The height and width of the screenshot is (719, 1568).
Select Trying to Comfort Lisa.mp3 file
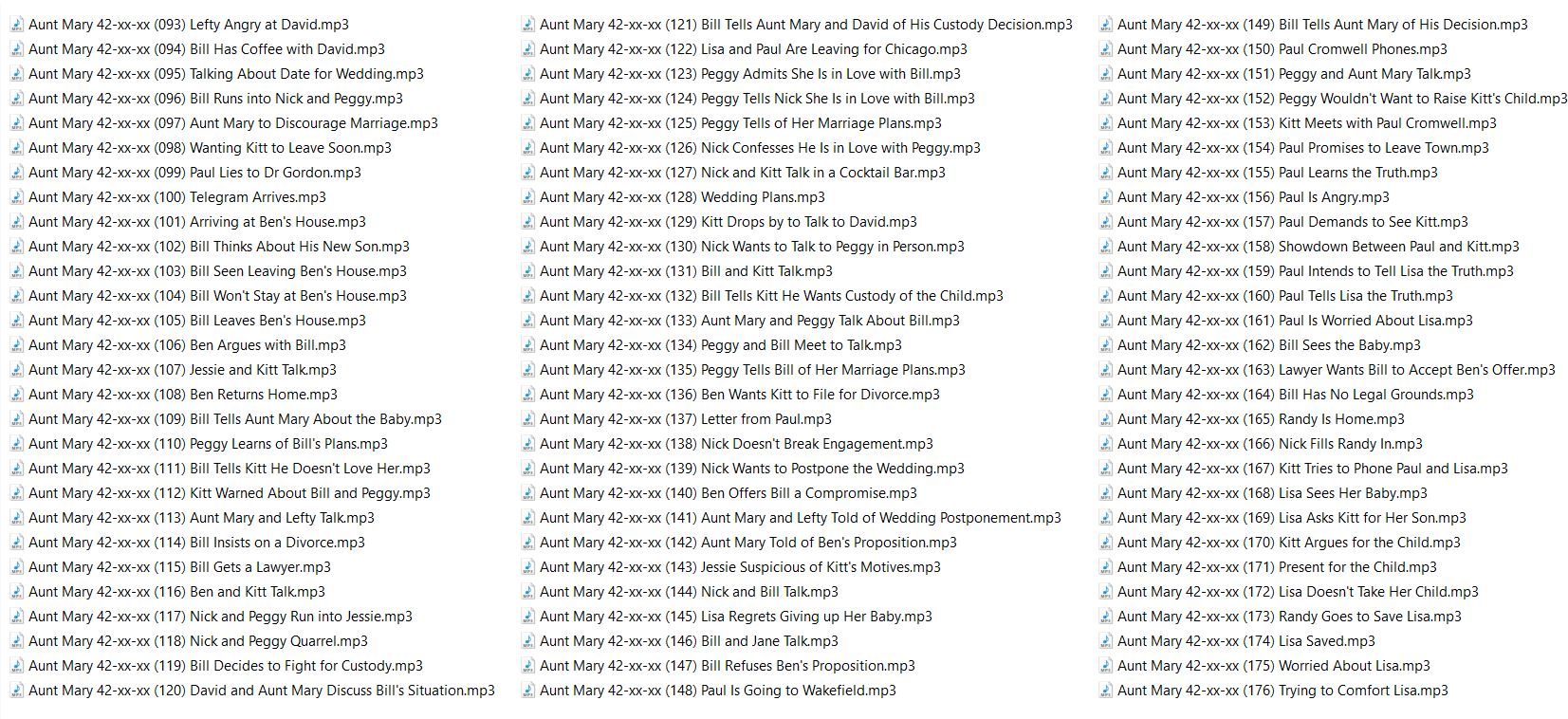coord(1282,691)
